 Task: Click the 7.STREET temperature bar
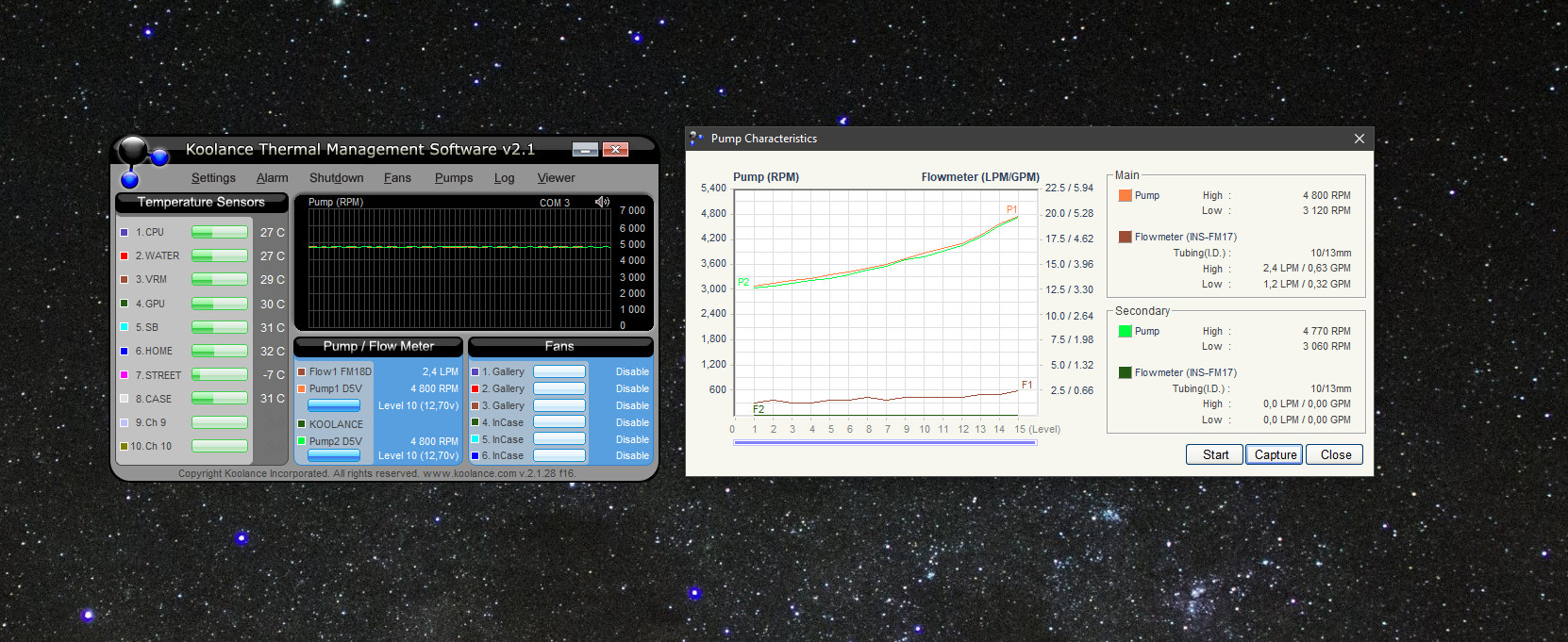tap(220, 375)
